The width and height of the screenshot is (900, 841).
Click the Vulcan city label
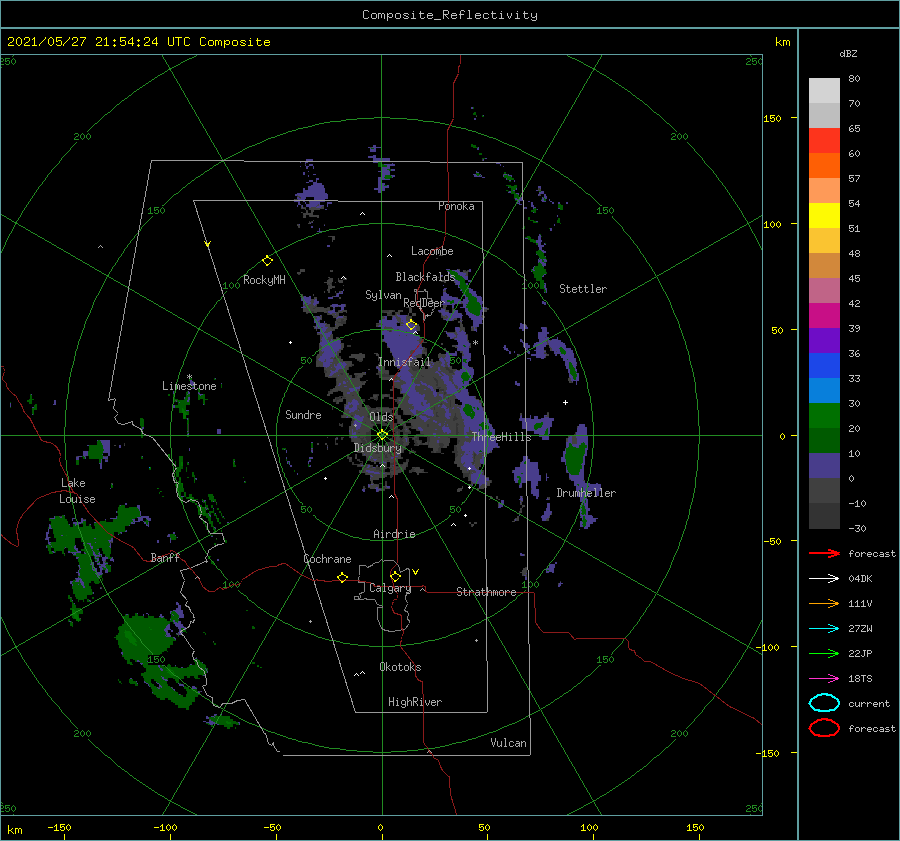508,743
